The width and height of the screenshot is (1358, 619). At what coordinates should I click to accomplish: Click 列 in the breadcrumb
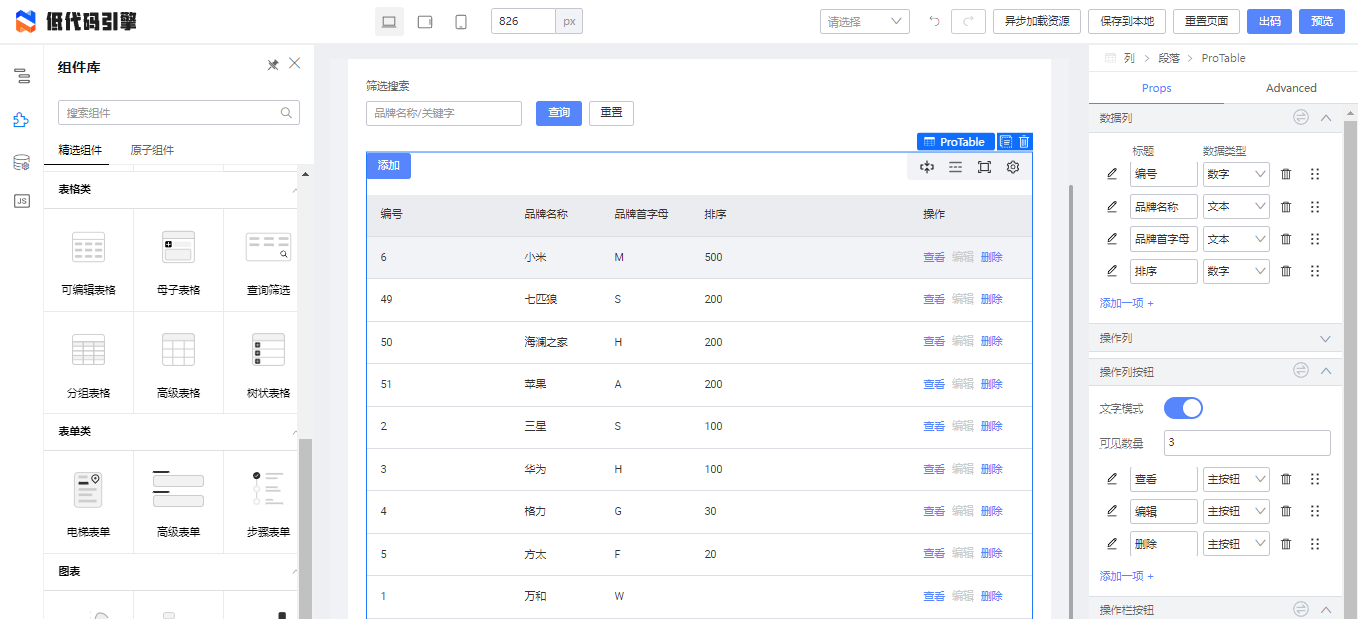coord(1129,58)
